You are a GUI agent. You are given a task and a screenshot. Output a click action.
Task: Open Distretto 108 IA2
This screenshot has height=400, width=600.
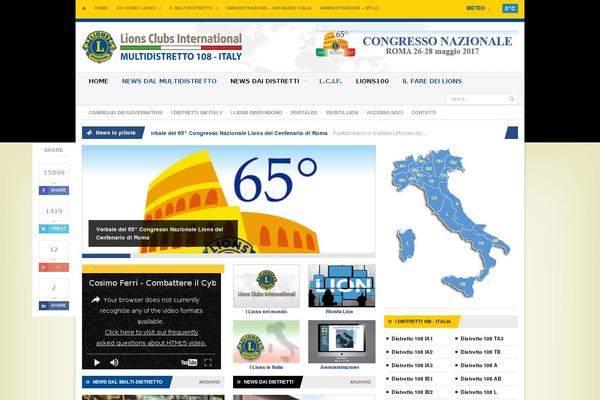412,352
